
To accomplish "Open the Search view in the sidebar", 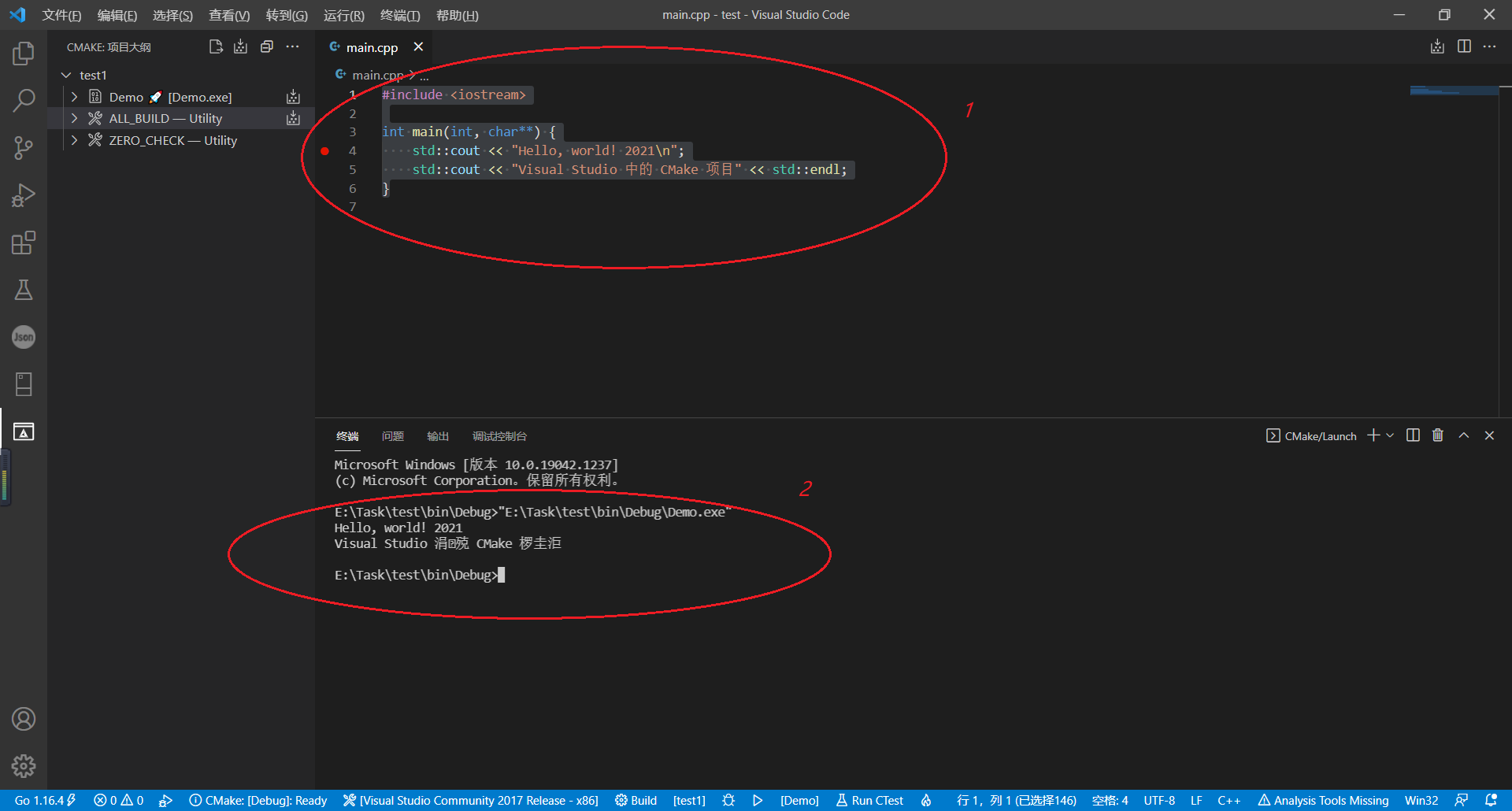I will click(x=24, y=101).
